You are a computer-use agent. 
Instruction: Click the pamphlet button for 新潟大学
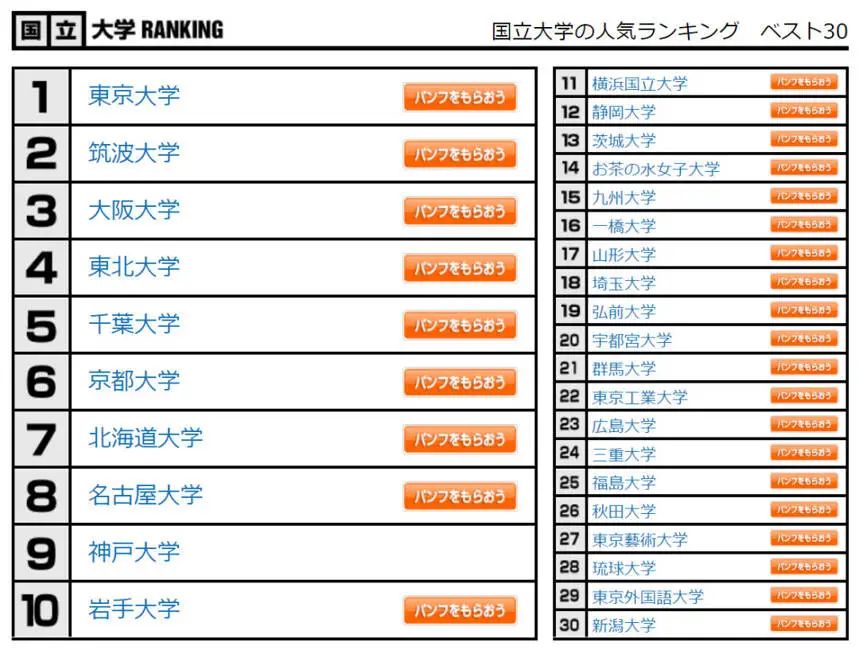click(x=804, y=623)
